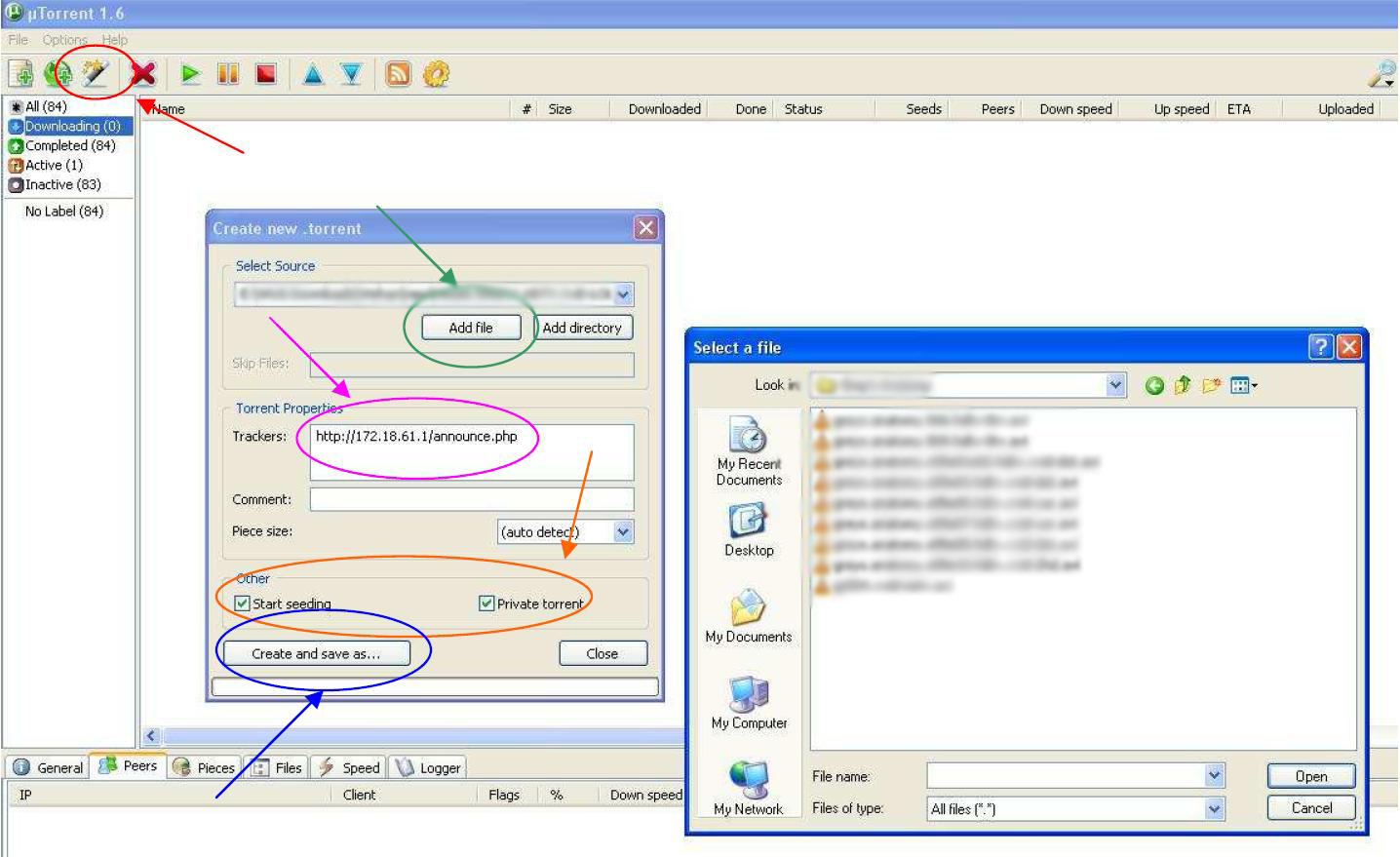Open the View menu icon in file dialog
The width and height of the screenshot is (1400, 857).
click(x=1243, y=386)
